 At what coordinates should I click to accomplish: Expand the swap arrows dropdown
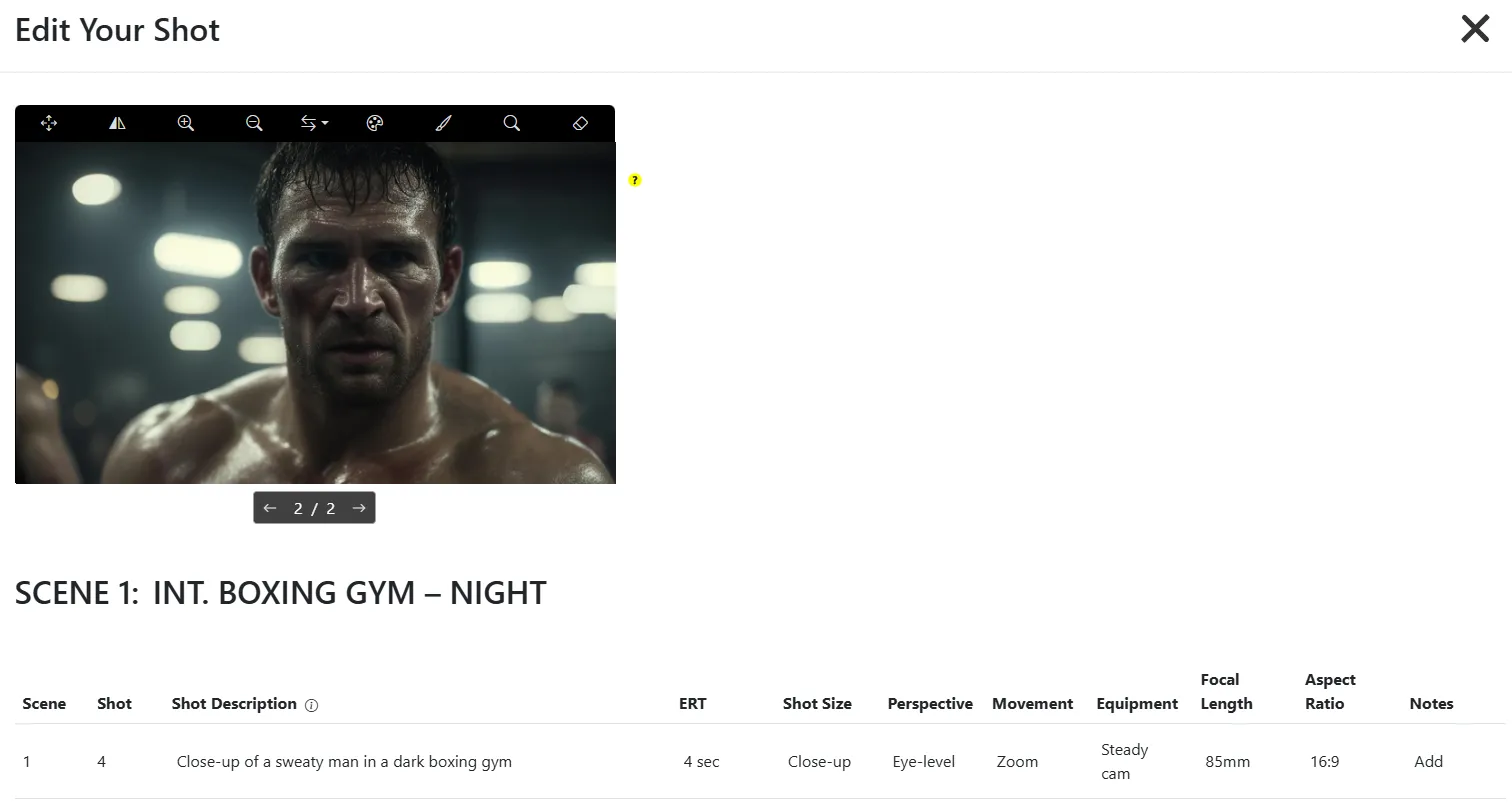click(x=314, y=123)
